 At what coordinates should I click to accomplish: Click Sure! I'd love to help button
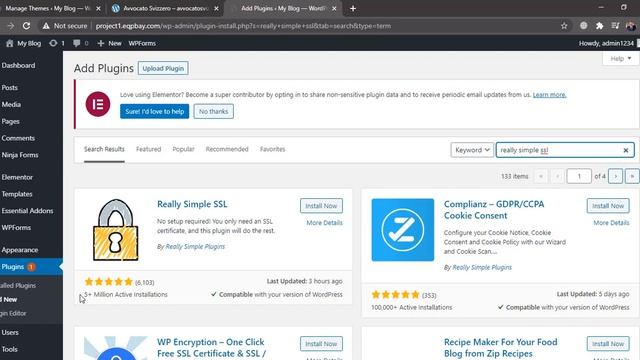pyautogui.click(x=154, y=111)
